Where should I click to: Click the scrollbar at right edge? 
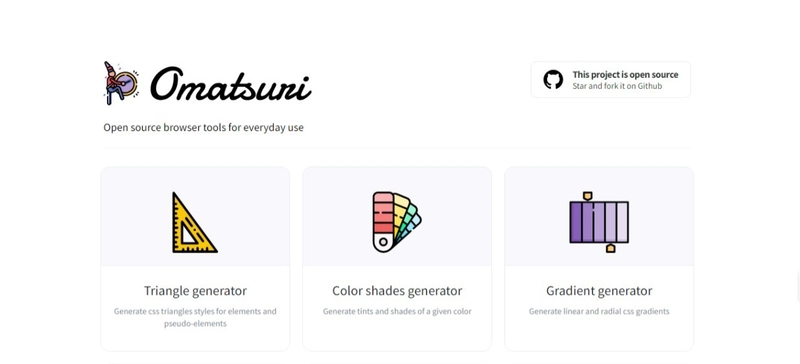pos(798,286)
